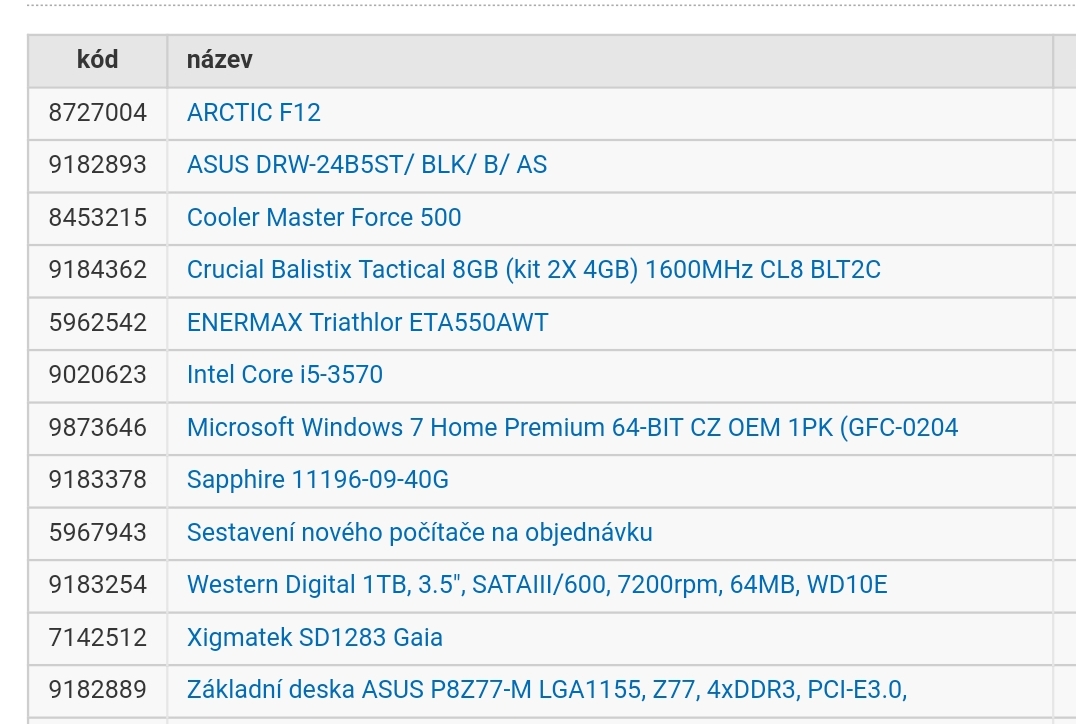Click the kód column header

97,60
